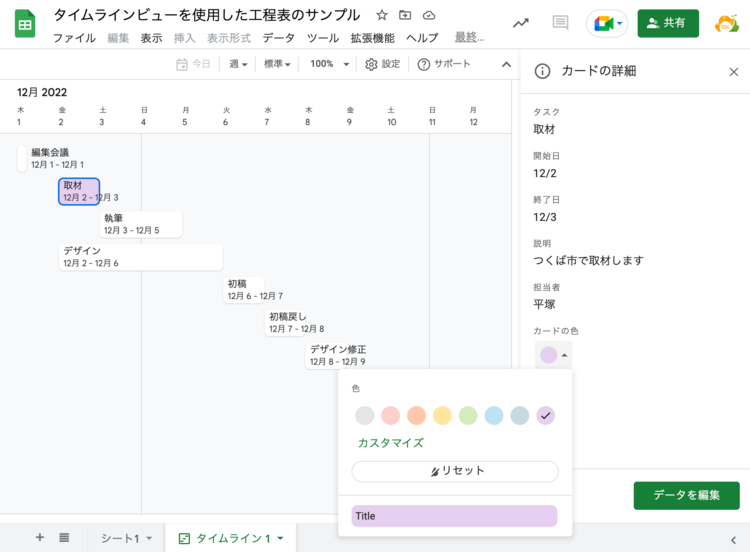
Task: Select the 執筆 timeline card
Action: tap(141, 224)
